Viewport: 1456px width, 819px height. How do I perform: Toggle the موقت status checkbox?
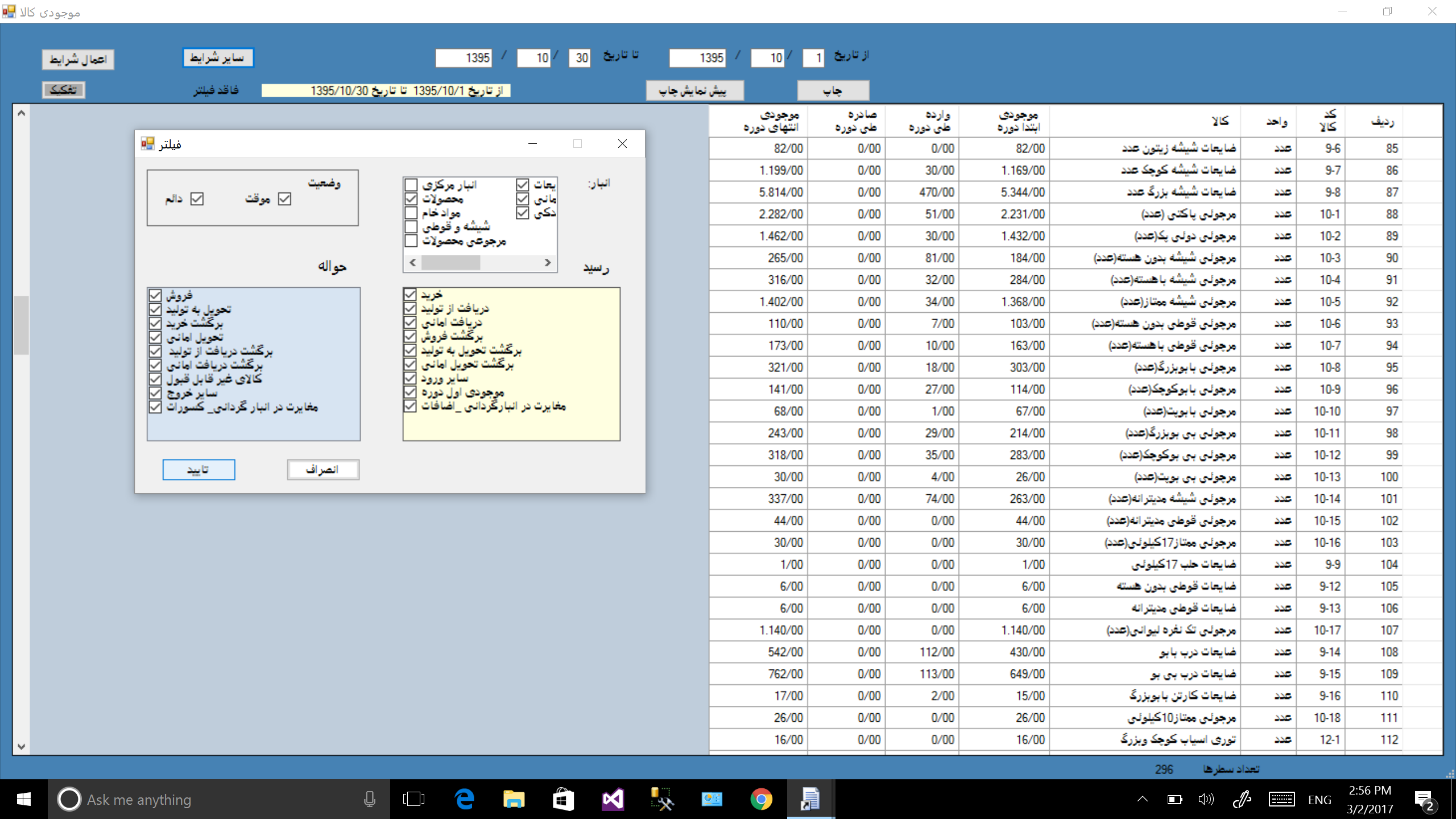tap(284, 199)
